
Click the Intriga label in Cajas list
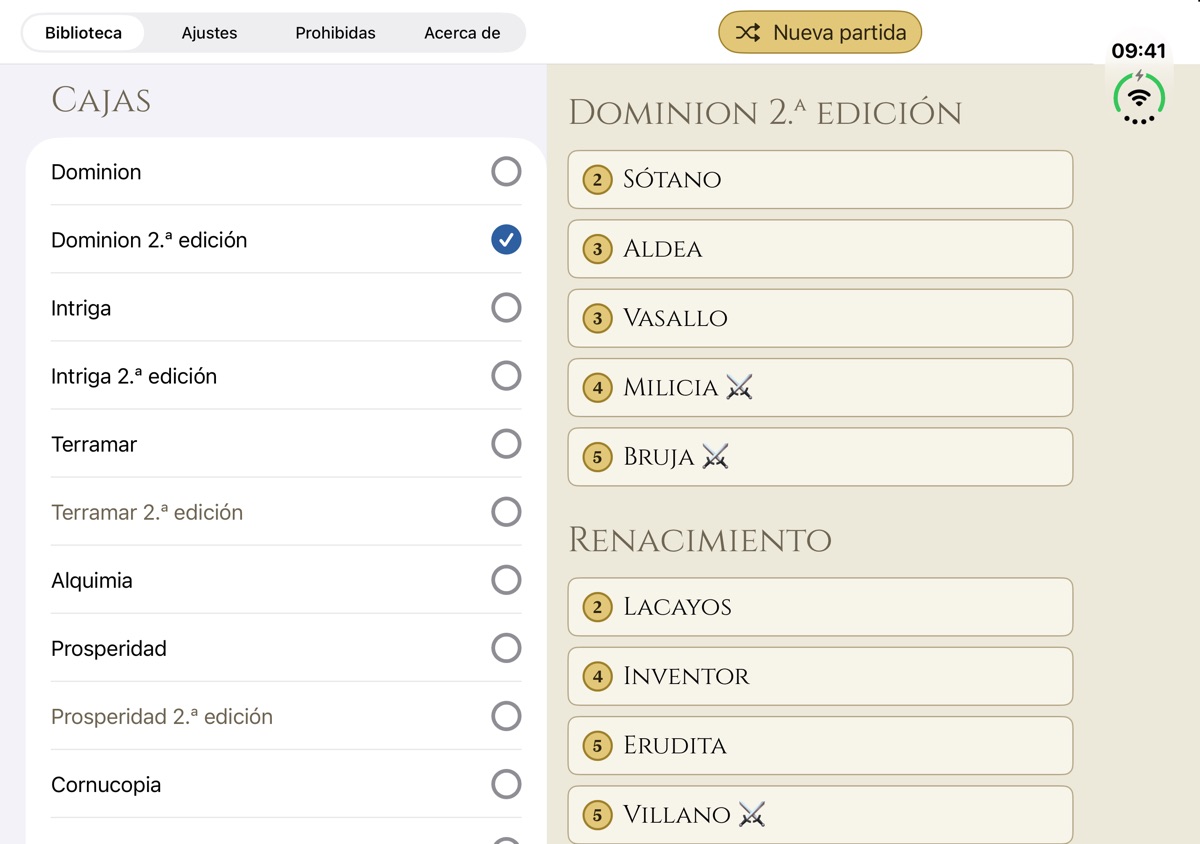[x=81, y=308]
